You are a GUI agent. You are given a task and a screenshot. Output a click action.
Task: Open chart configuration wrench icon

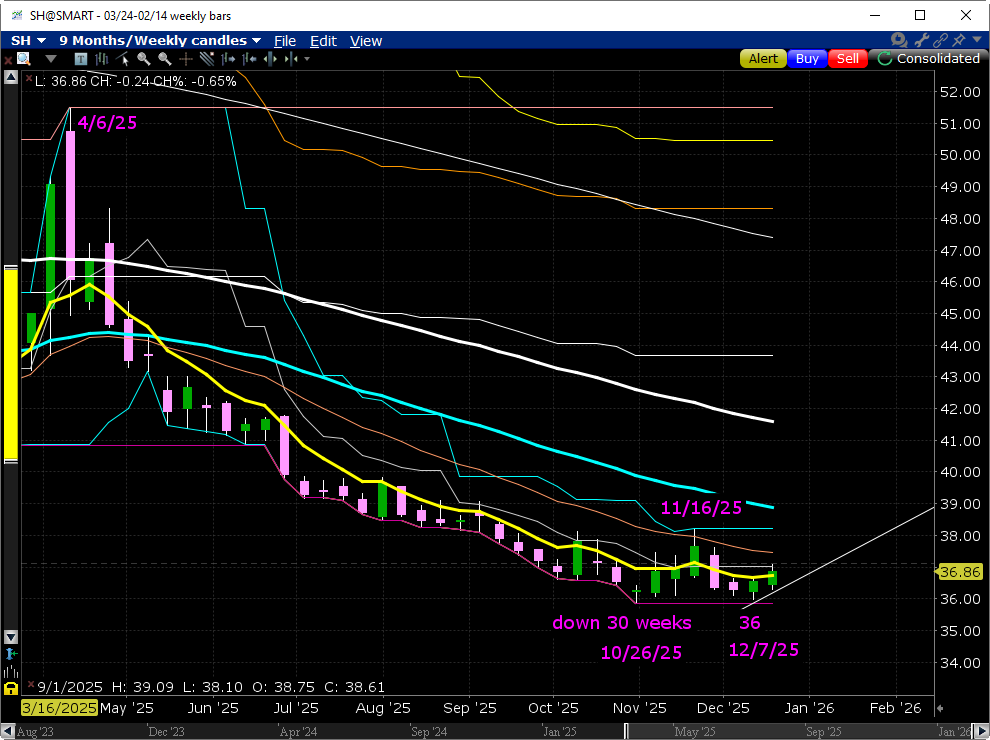(x=919, y=40)
